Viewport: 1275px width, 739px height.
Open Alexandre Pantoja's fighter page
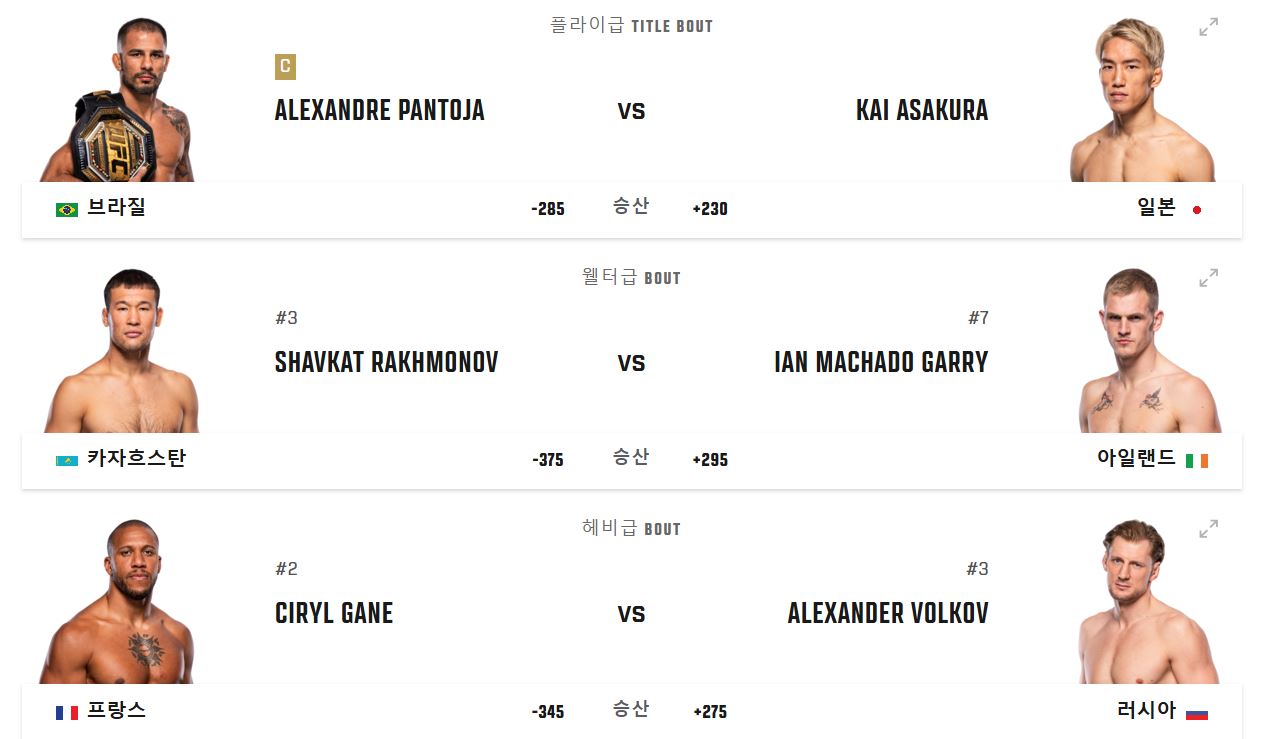point(380,111)
